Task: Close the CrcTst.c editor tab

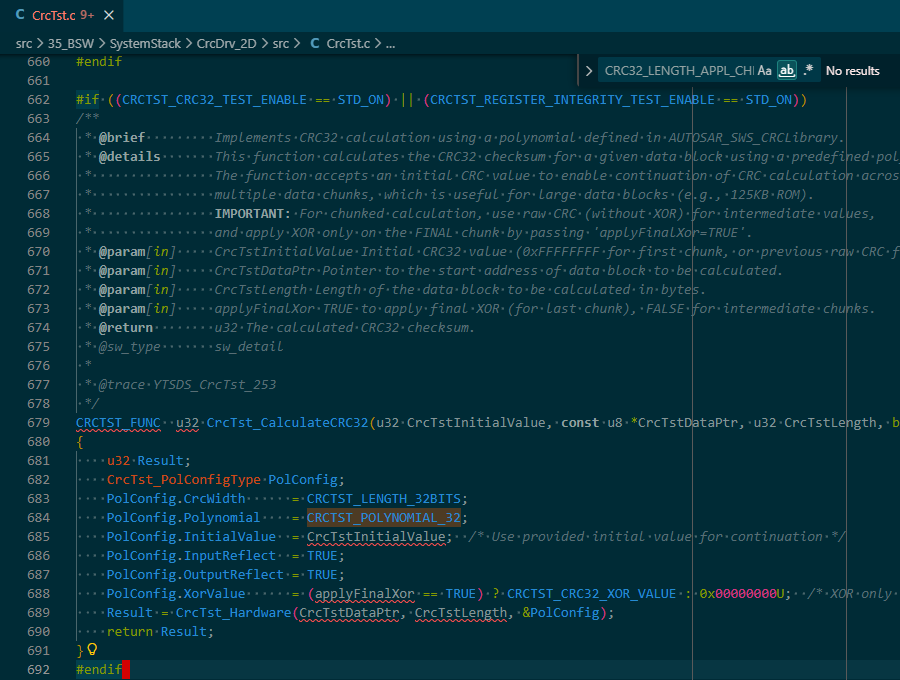Action: click(109, 15)
